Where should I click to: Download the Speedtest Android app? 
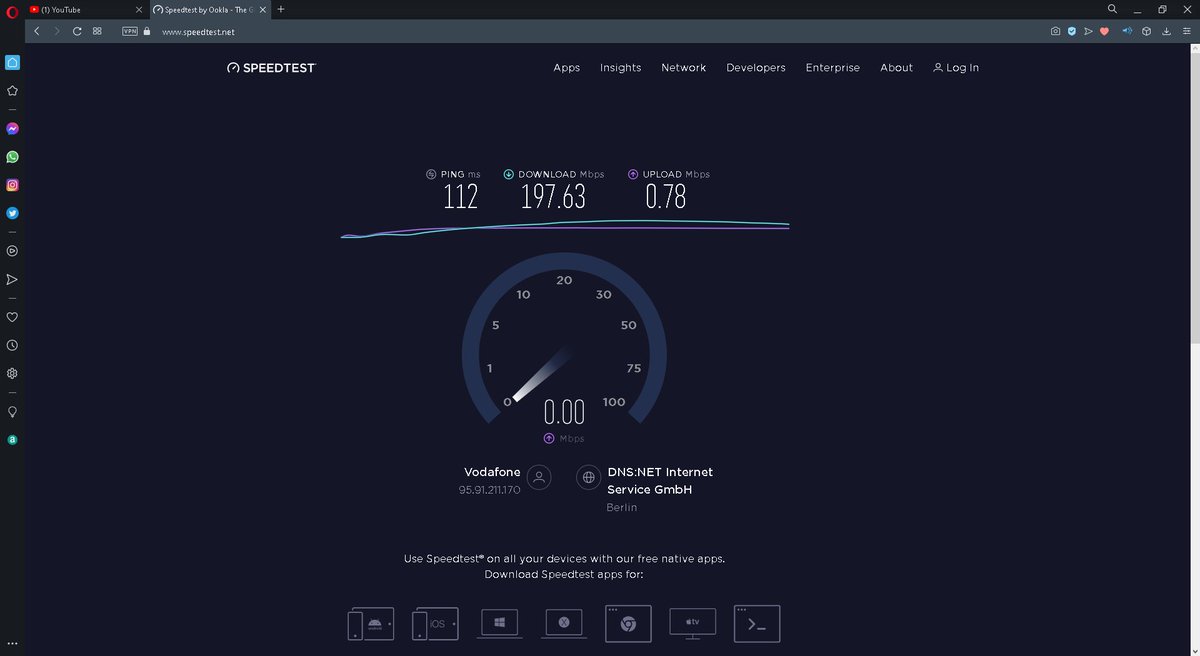370,624
